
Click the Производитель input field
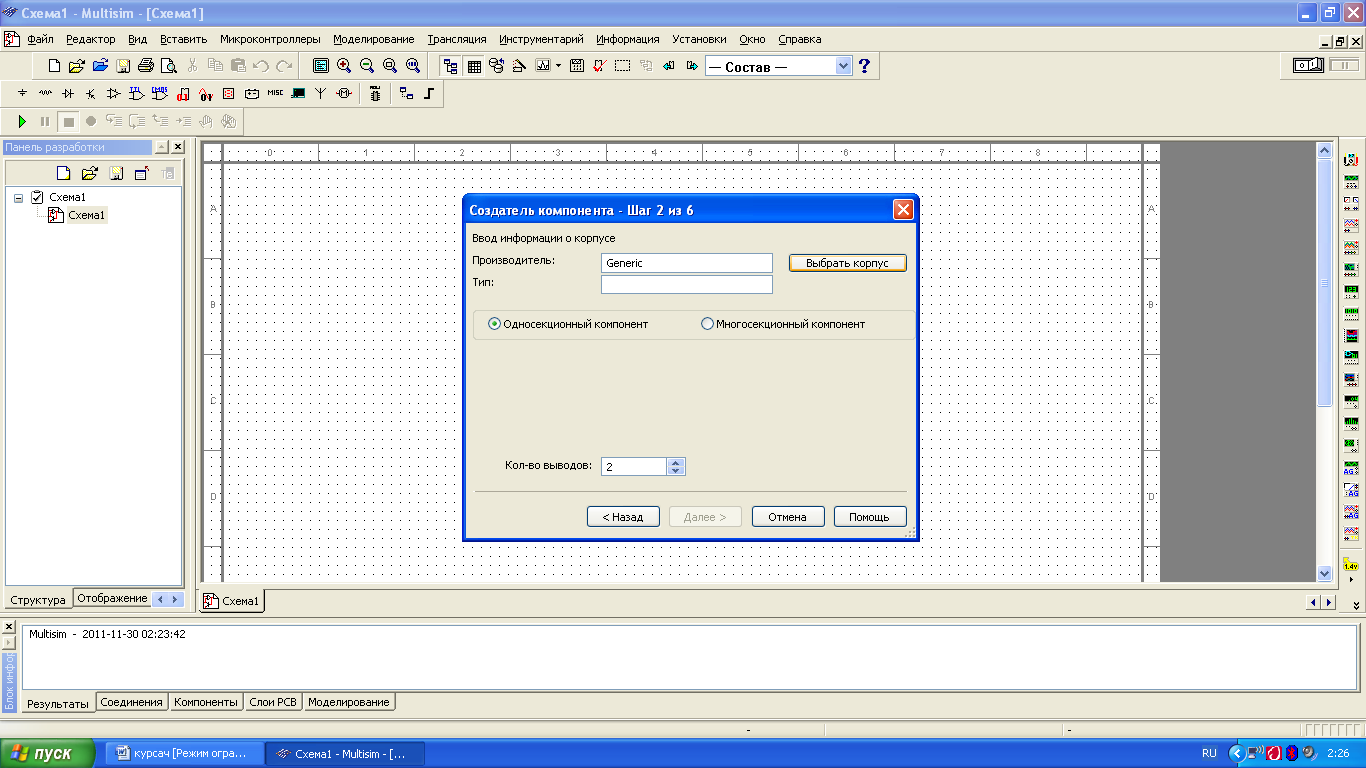point(687,263)
